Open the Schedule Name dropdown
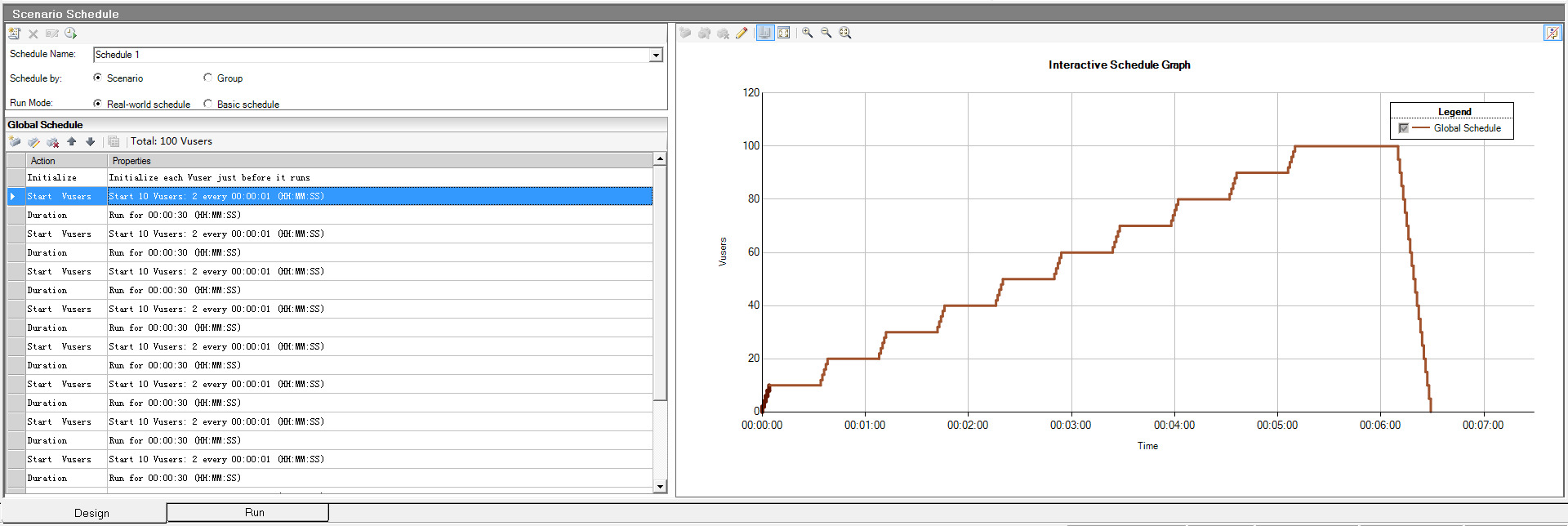Screen dimensions: 1568x526 (655, 56)
